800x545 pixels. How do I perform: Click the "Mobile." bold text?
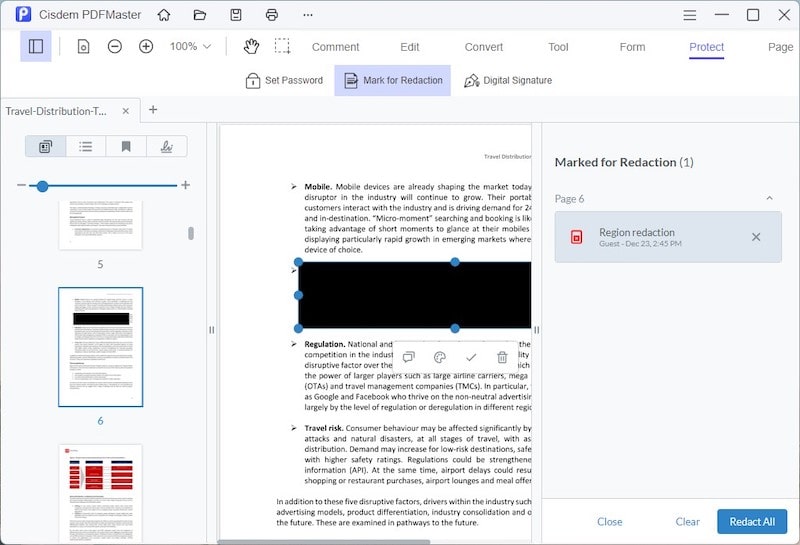(x=318, y=187)
